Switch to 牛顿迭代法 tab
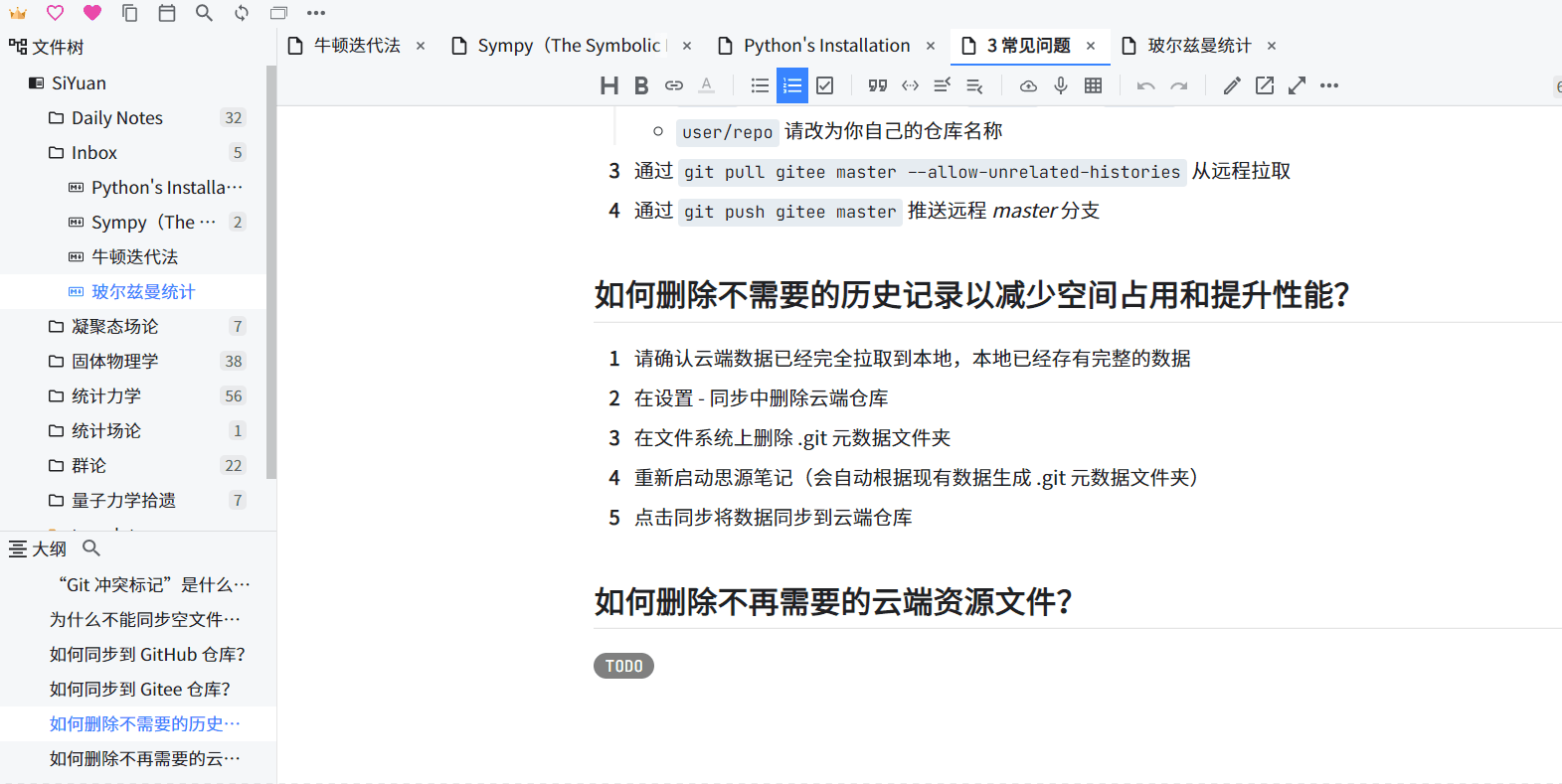The image size is (1562, 784). point(357,46)
